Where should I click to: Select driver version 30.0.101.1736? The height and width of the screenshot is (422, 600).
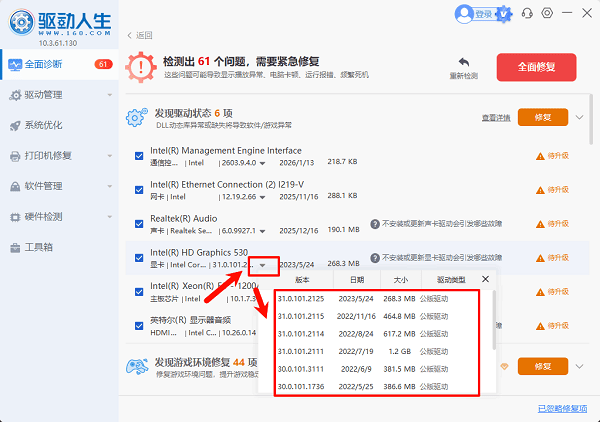click(x=363, y=387)
